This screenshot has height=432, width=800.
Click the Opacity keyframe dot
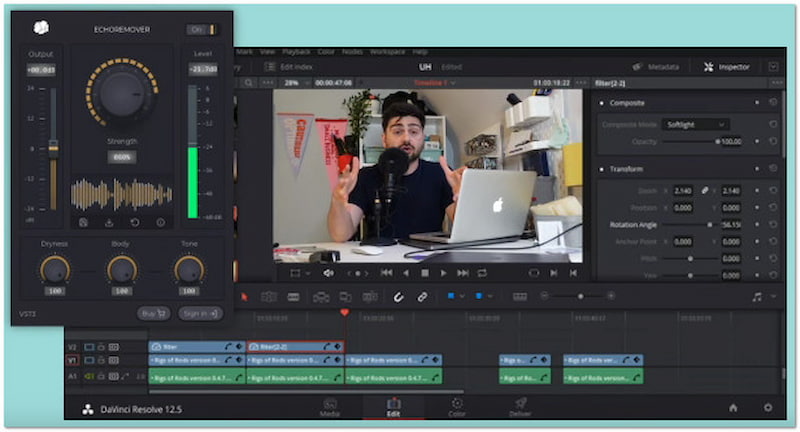[757, 141]
